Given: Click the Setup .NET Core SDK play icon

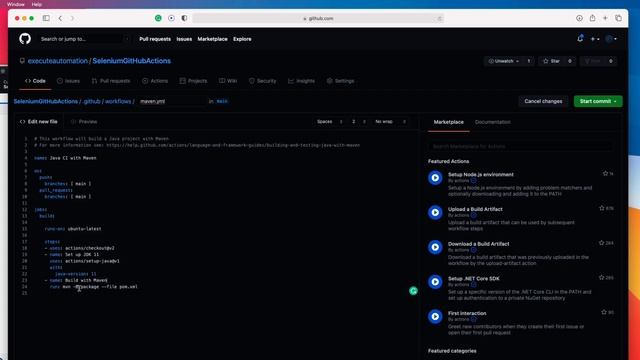Looking at the screenshot, I should [x=435, y=282].
